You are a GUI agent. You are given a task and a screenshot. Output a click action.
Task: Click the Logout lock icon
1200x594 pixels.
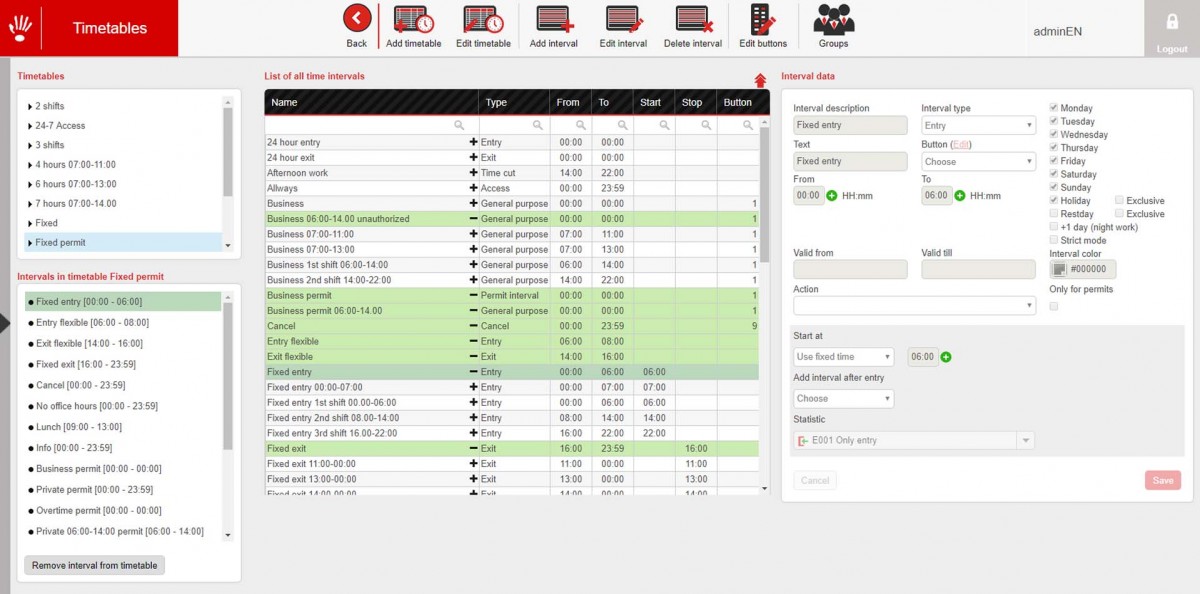click(1172, 22)
